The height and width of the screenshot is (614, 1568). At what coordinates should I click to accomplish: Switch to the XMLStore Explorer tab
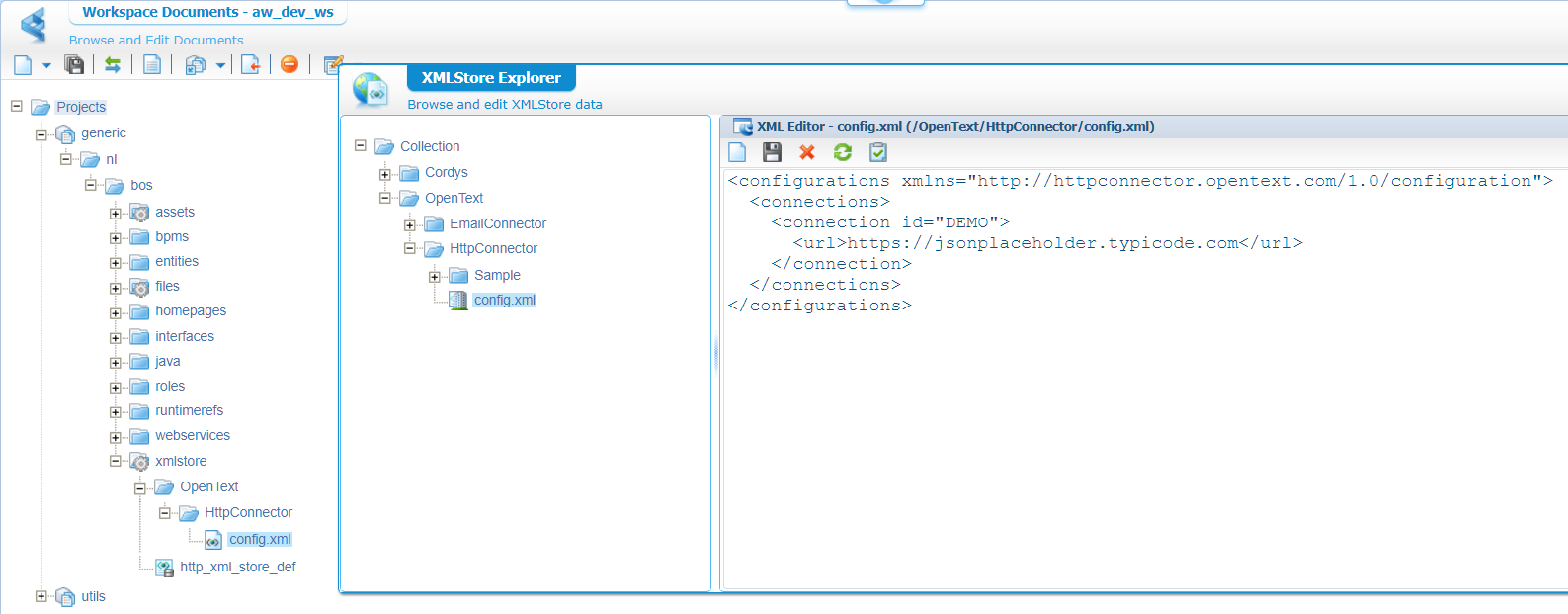click(491, 78)
